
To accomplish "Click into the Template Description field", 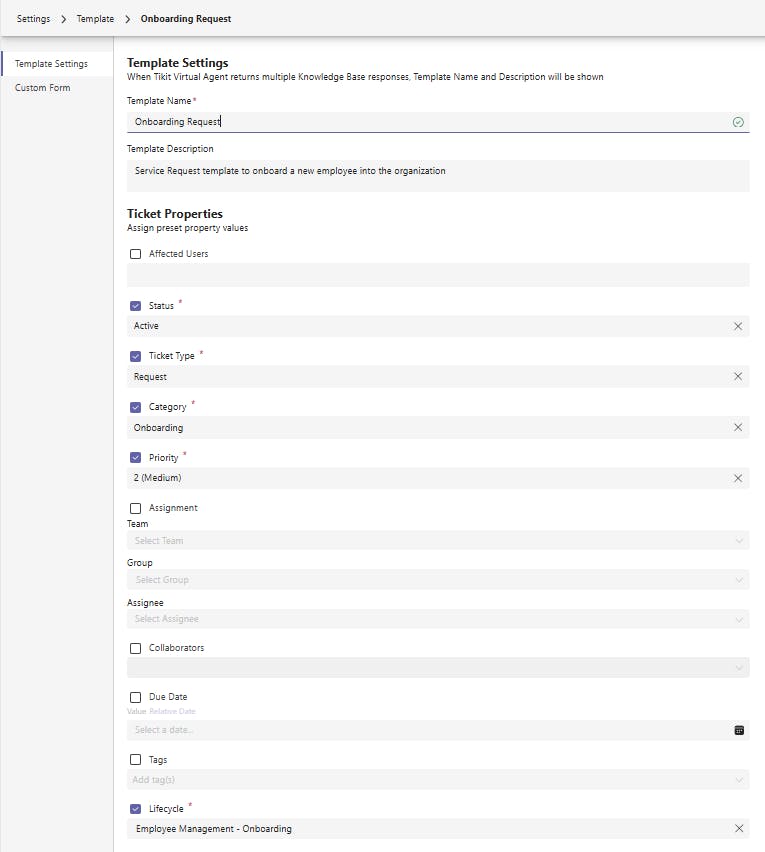I will click(438, 176).
